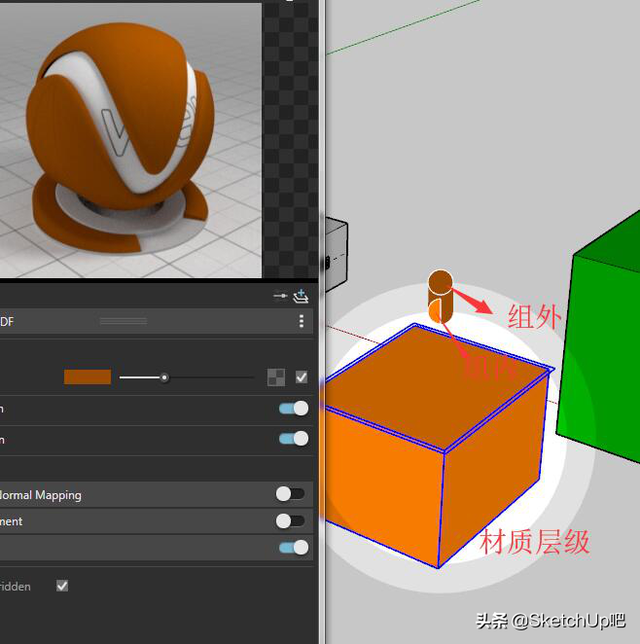The image size is (640, 644).
Task: Grab the drag handle lines on the BRDF header
Action: coord(124,321)
